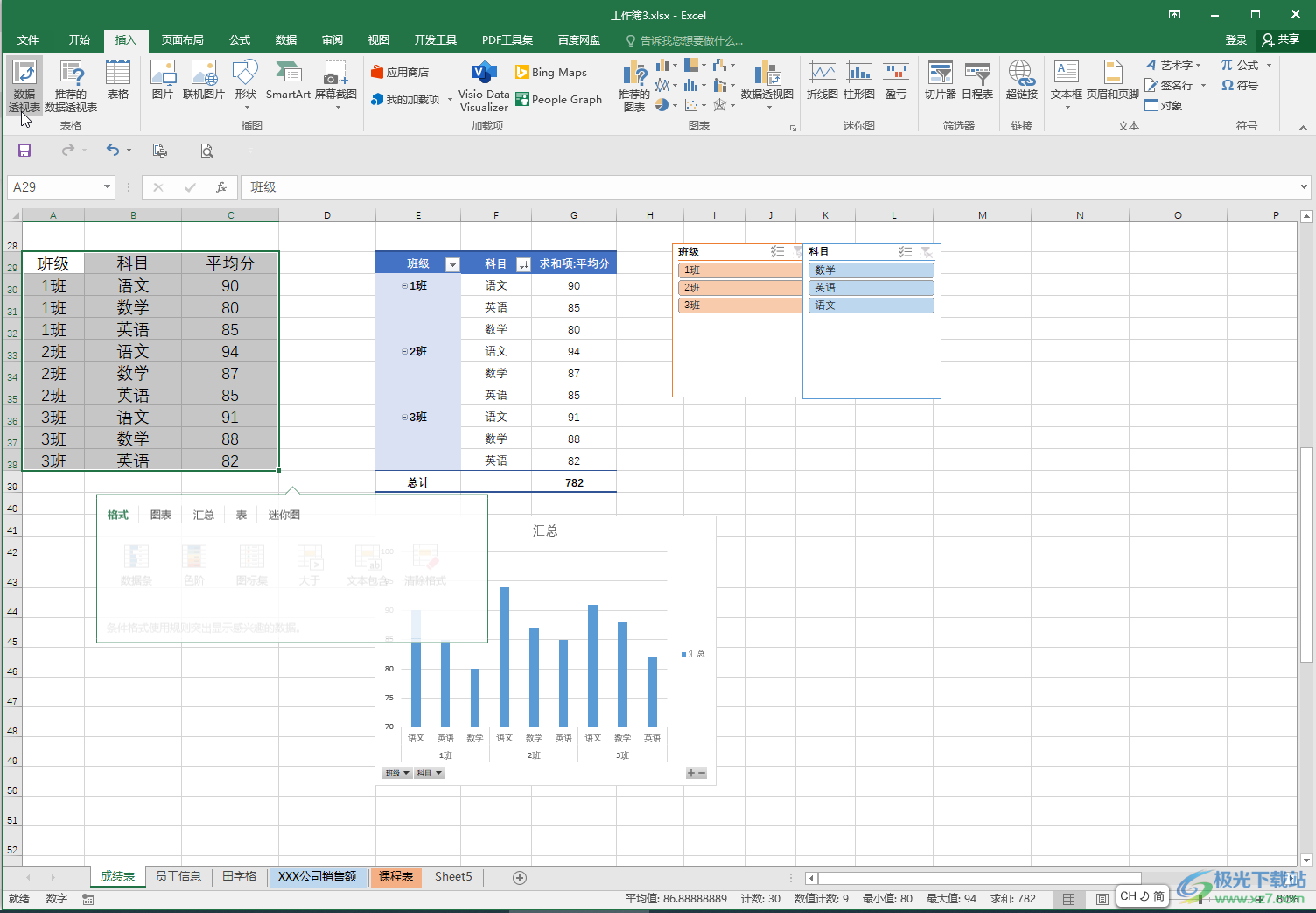This screenshot has width=1316, height=913.
Task: Toggle the 语文 slicer item
Action: (x=871, y=306)
